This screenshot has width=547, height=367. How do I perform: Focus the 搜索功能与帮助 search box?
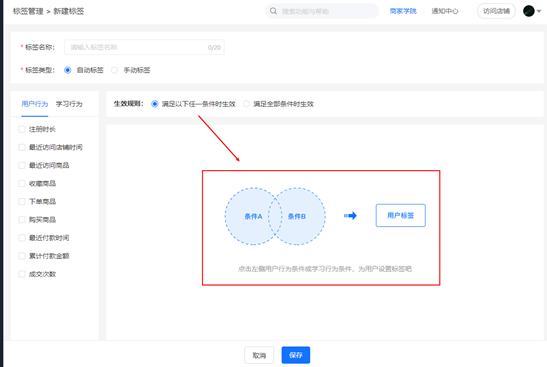pyautogui.click(x=322, y=11)
